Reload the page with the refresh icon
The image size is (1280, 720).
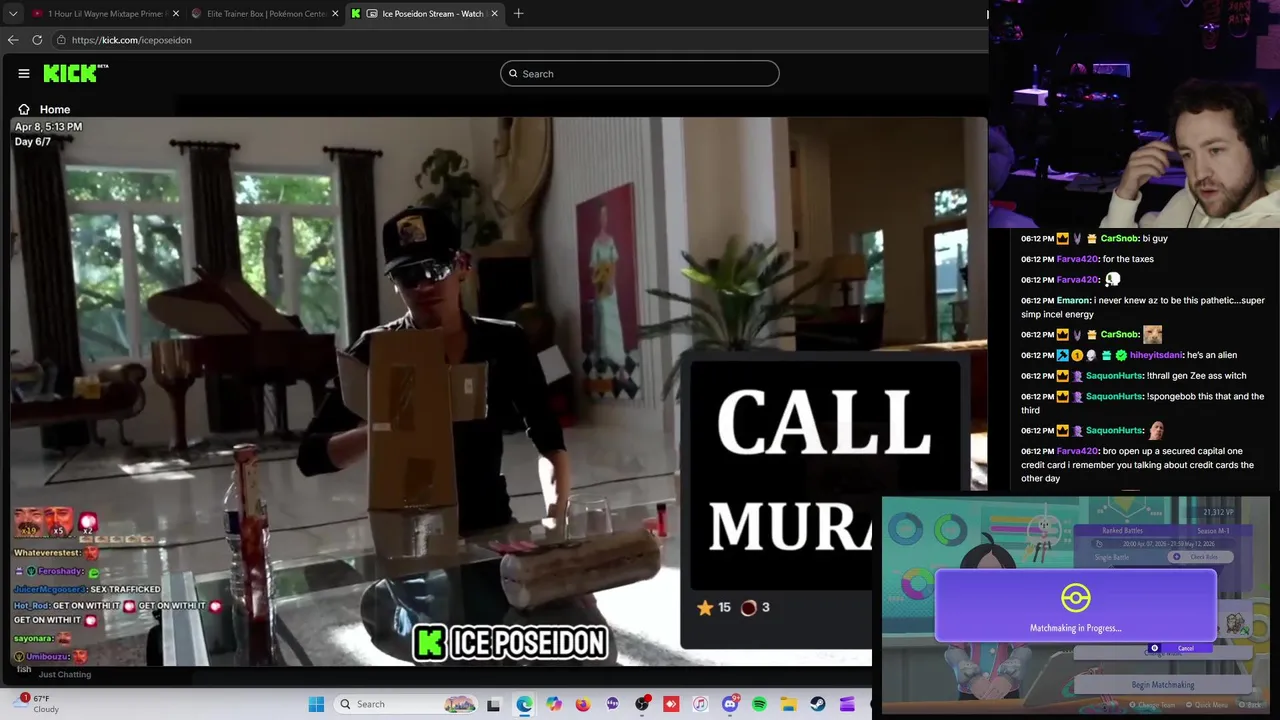(x=37, y=40)
